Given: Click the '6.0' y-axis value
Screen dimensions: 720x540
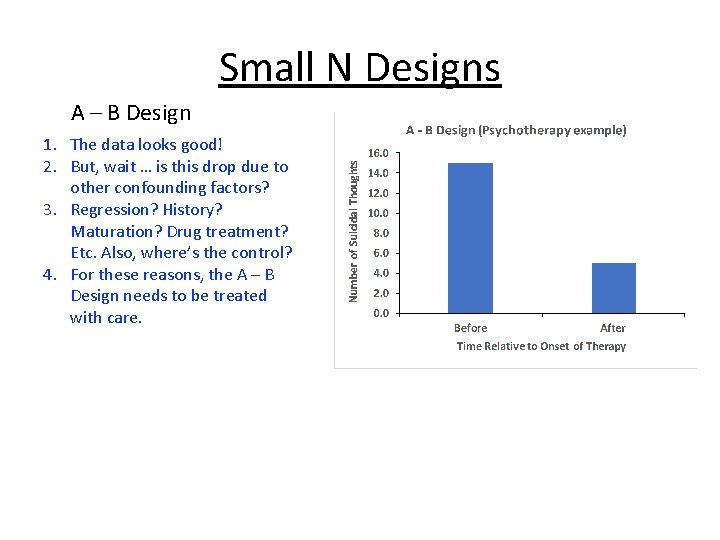Looking at the screenshot, I should tap(381, 253).
